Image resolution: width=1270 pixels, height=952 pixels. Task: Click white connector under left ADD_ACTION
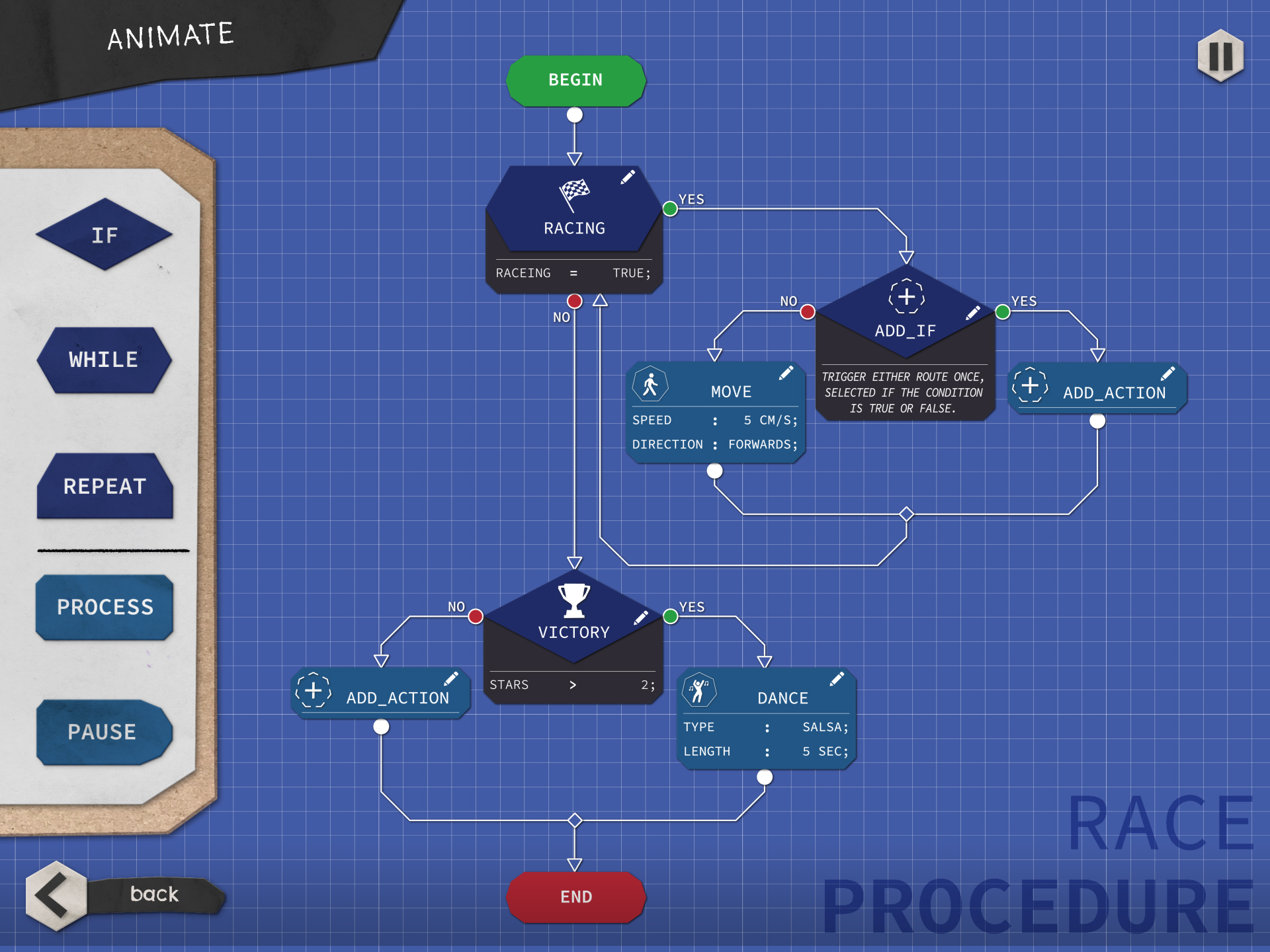381,727
